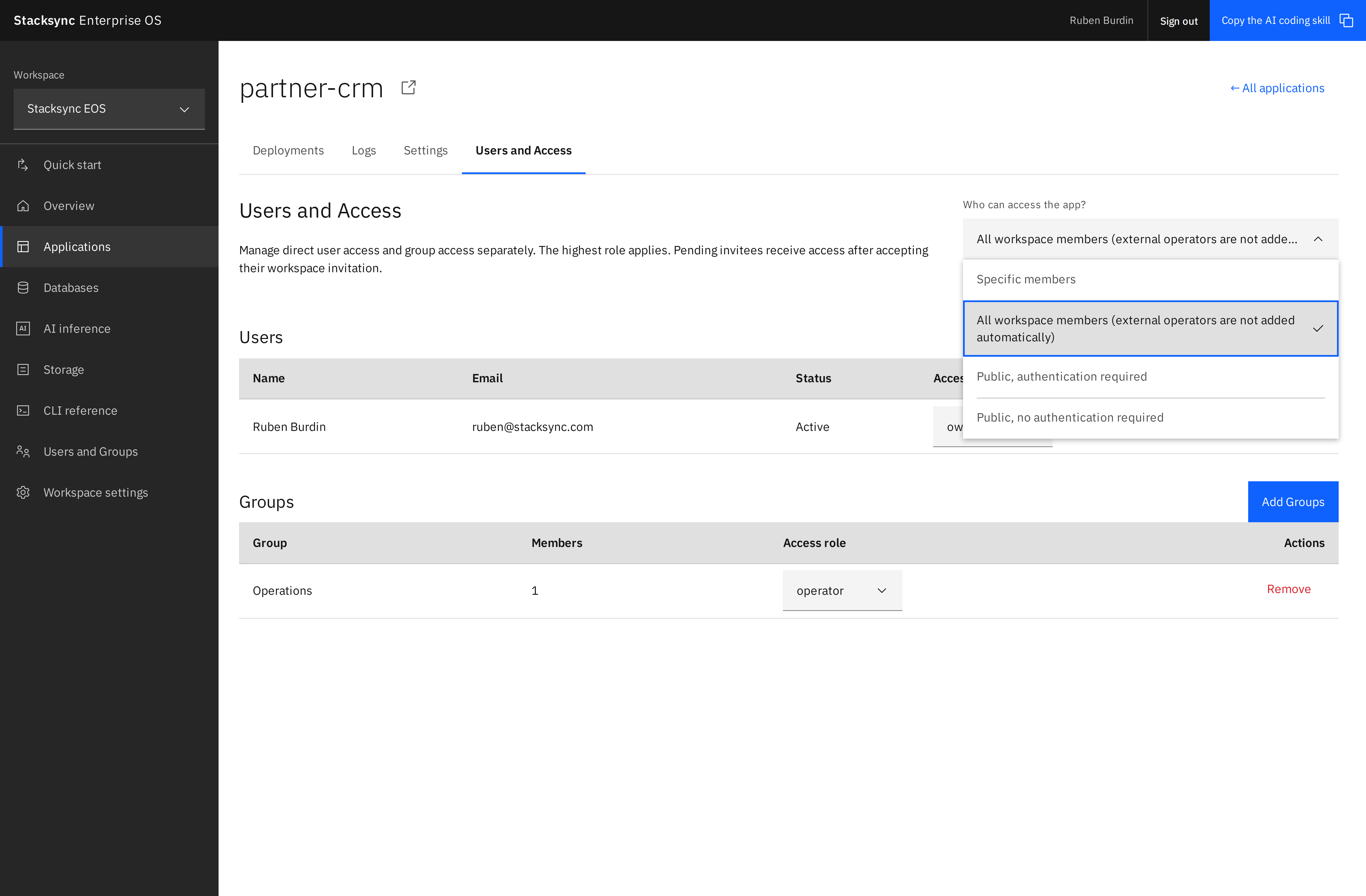Open Ruben Burdin's access role dropdown
The width and height of the screenshot is (1366, 896).
[948, 427]
